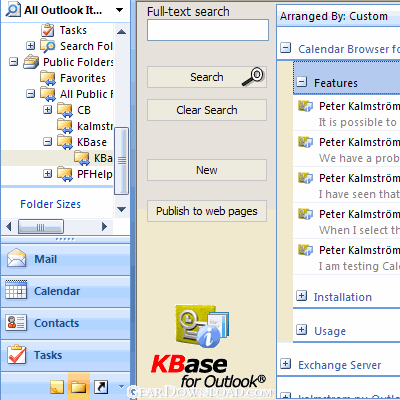Screen dimensions: 400x400
Task: Open the Notes icon in navigation bar
Action: point(57,387)
